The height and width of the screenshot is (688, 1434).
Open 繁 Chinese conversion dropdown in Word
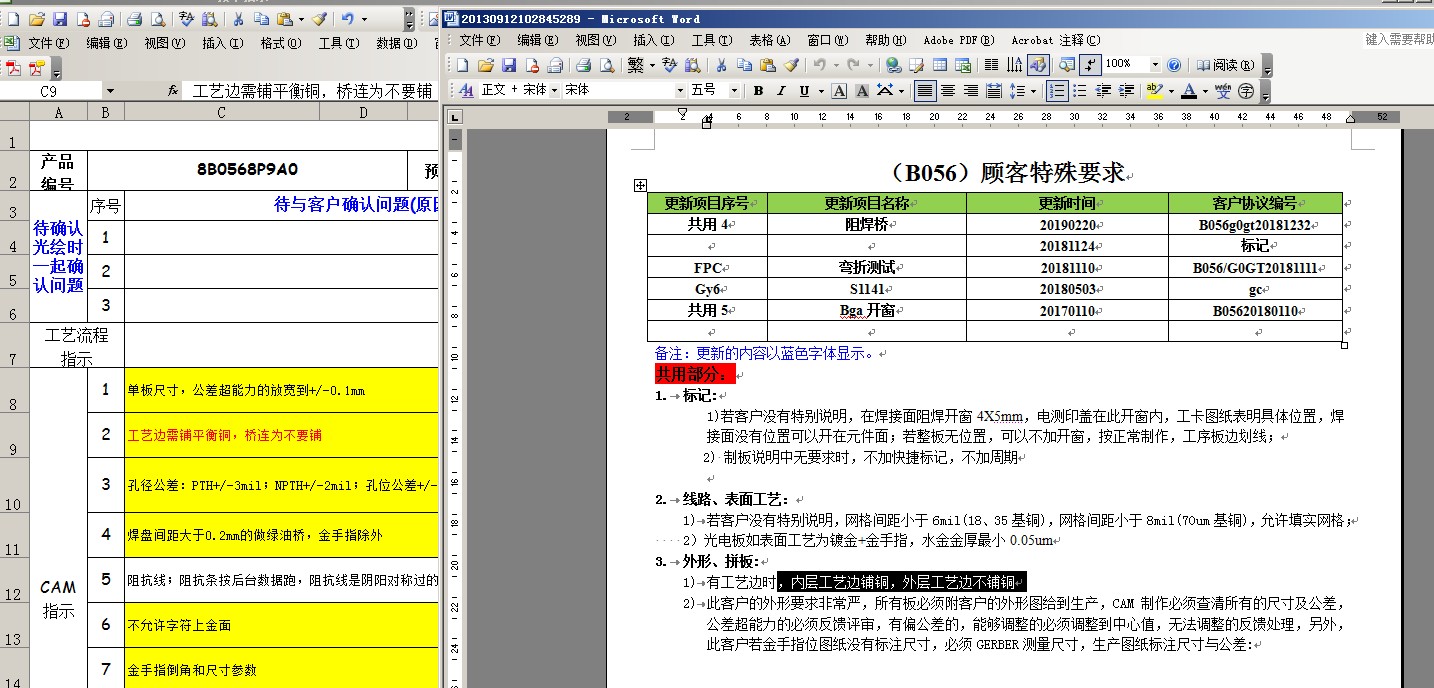click(x=652, y=65)
